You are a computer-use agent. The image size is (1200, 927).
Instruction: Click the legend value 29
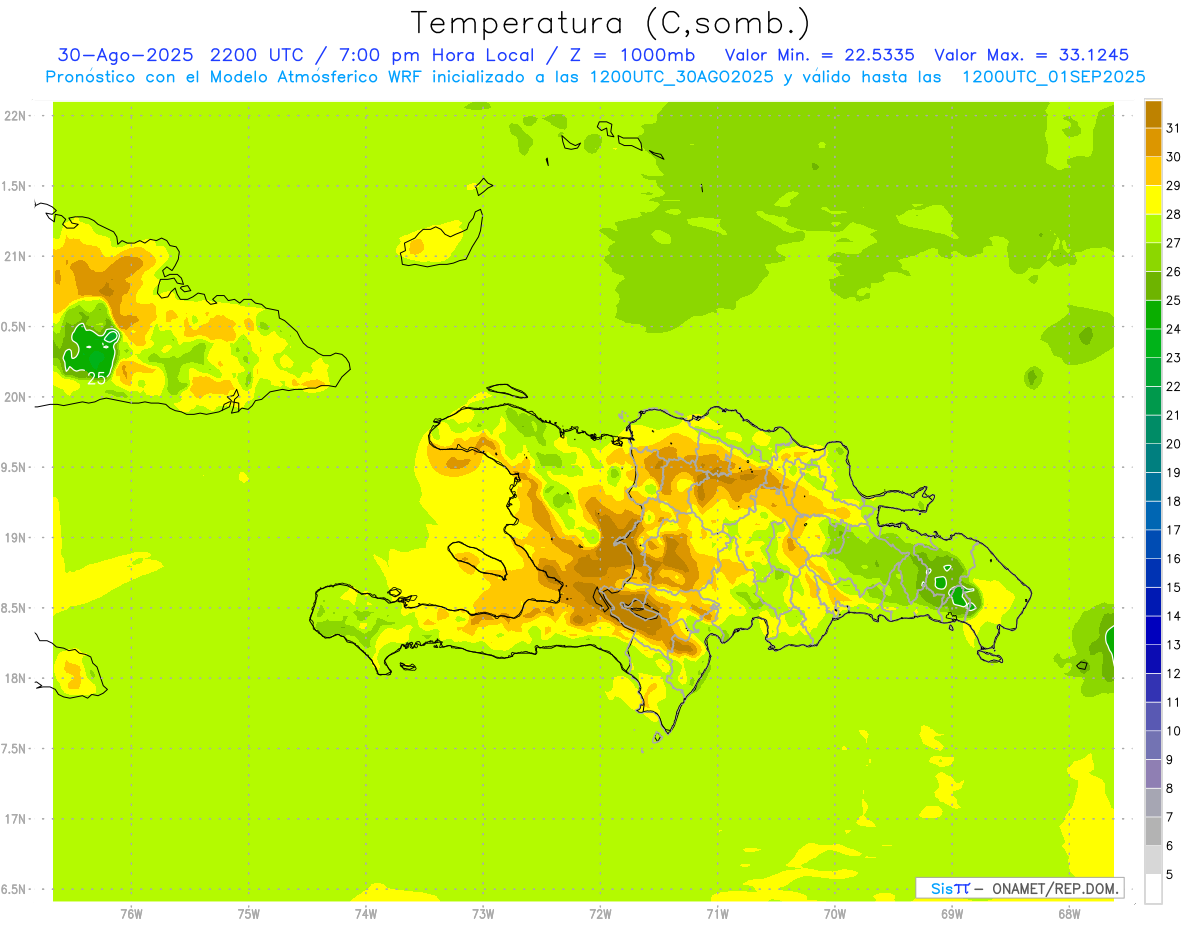(1174, 185)
